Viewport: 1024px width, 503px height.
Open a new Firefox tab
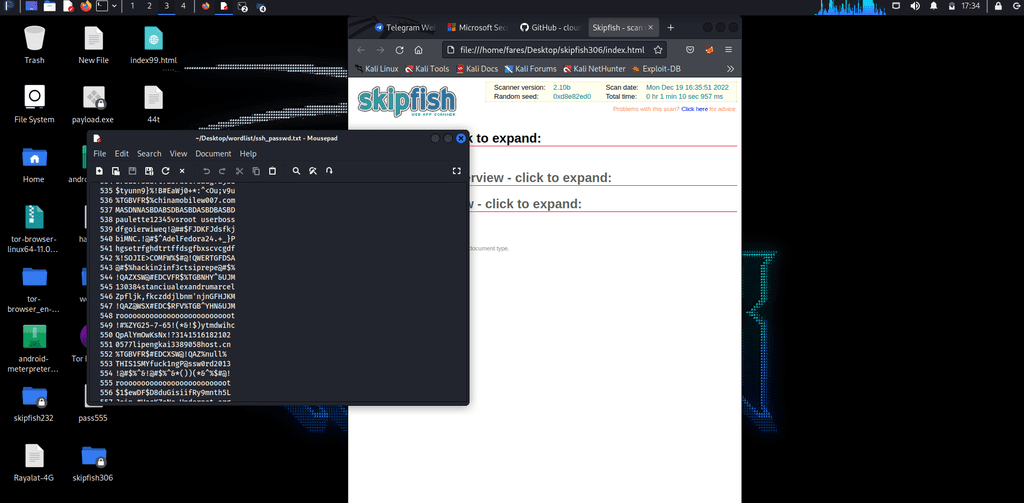pos(670,27)
